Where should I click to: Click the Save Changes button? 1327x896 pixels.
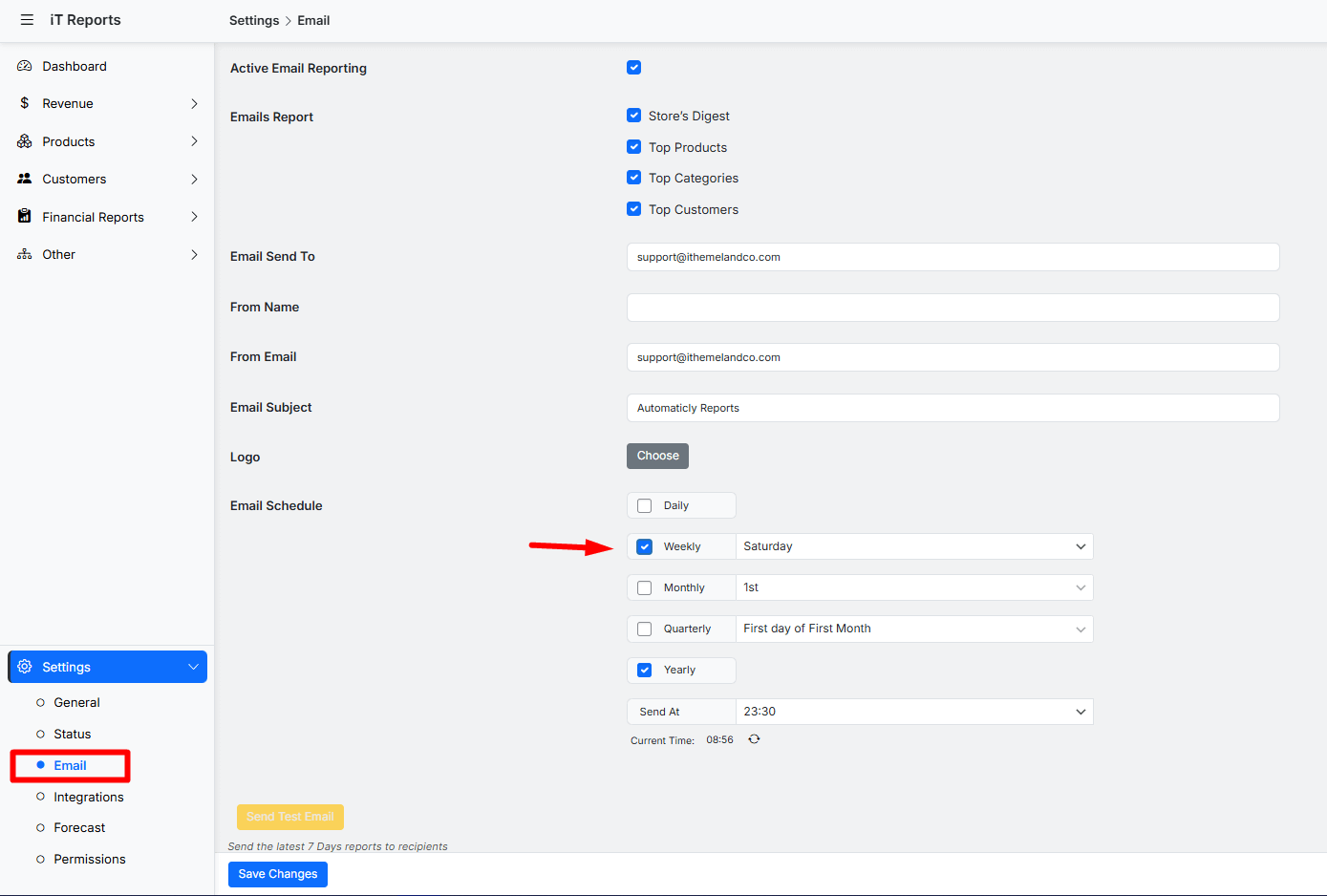coord(277,874)
